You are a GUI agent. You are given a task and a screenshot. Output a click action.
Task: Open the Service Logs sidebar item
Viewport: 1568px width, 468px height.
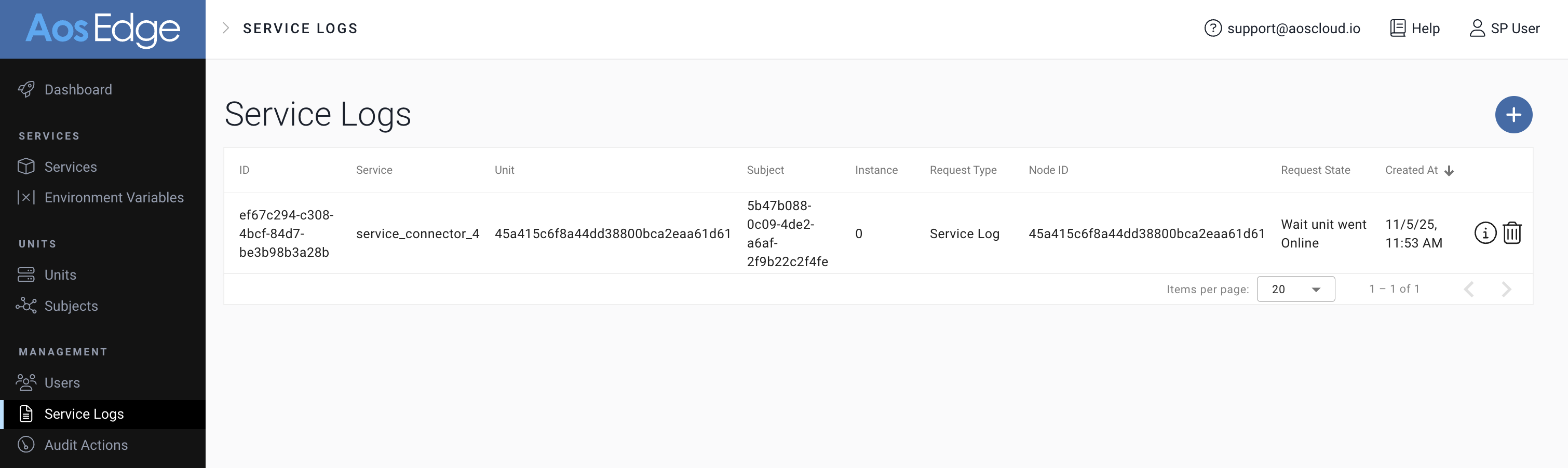point(84,414)
